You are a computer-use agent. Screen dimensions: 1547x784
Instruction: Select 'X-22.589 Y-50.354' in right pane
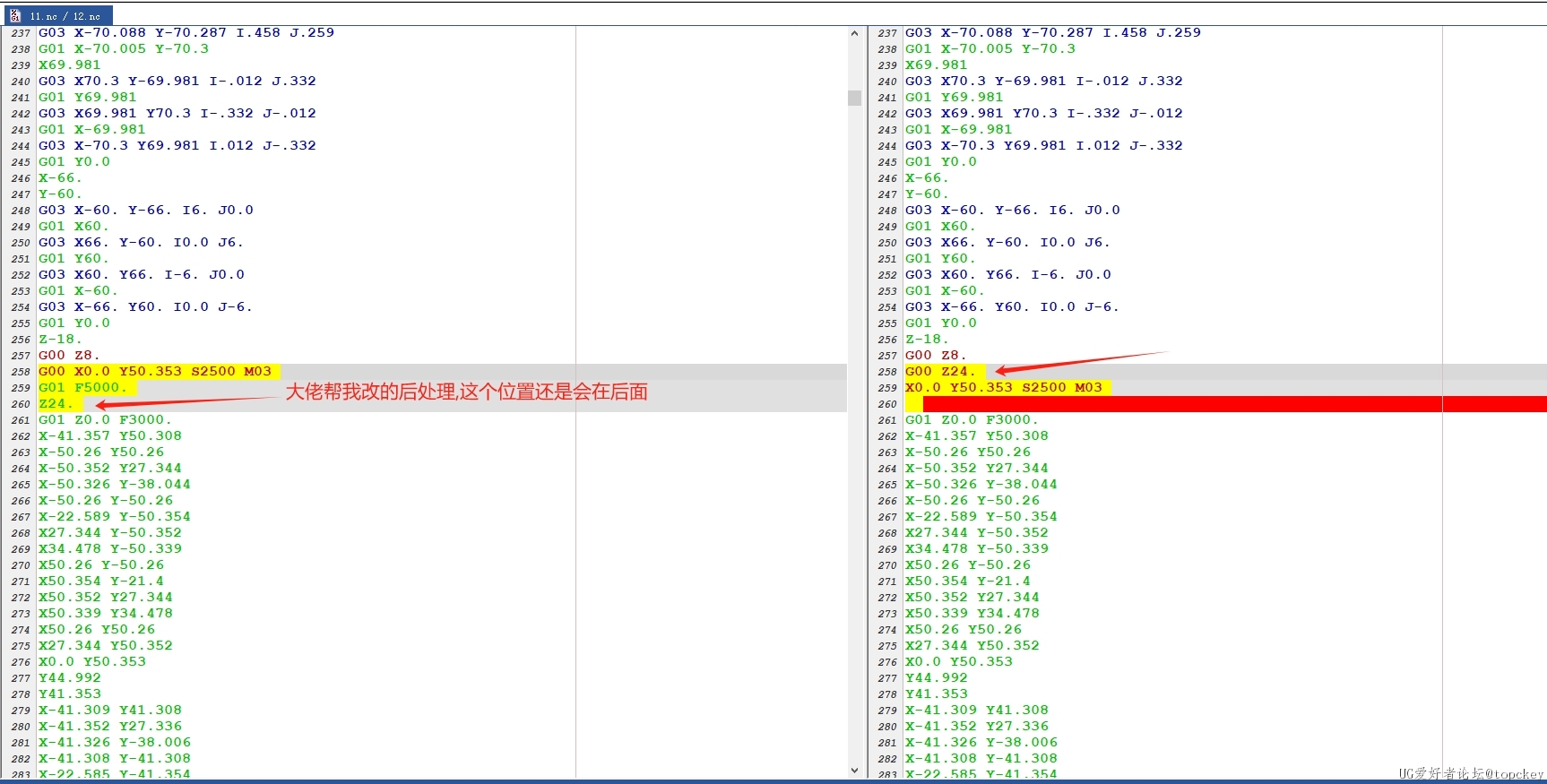point(981,517)
